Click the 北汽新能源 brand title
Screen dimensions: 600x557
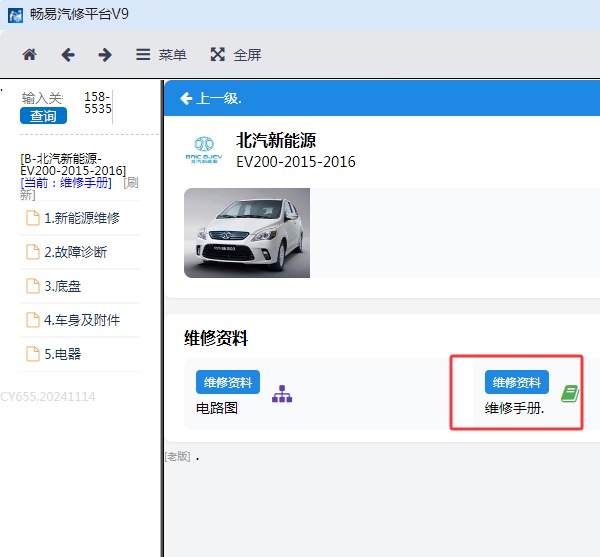tap(276, 140)
